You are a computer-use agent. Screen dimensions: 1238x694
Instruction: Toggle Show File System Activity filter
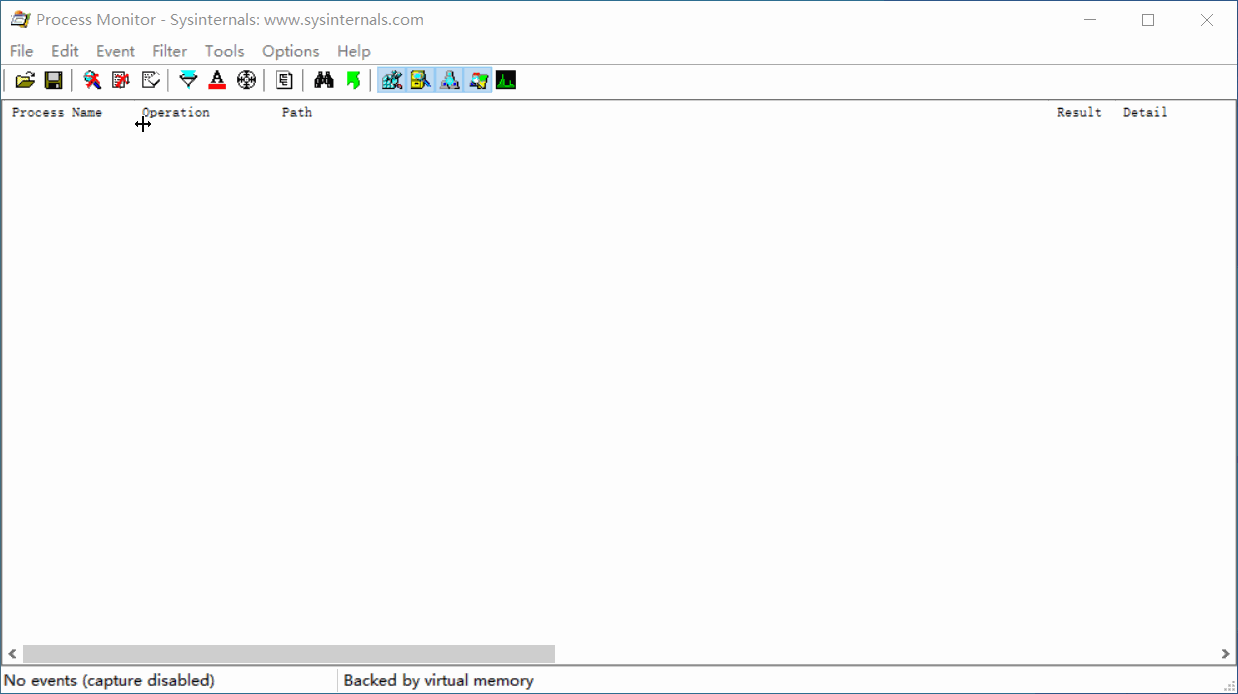click(420, 80)
